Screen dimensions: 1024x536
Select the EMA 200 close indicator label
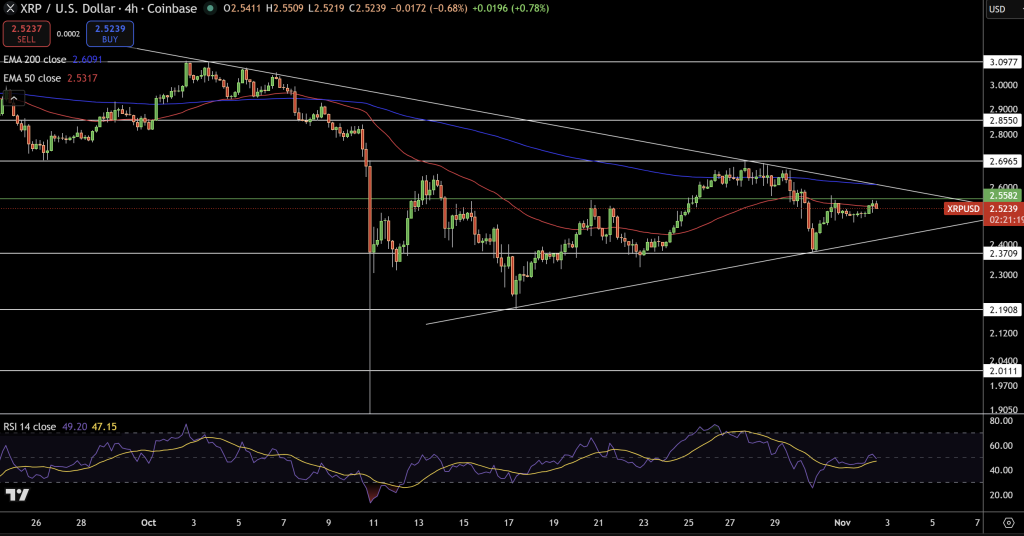pos(35,59)
